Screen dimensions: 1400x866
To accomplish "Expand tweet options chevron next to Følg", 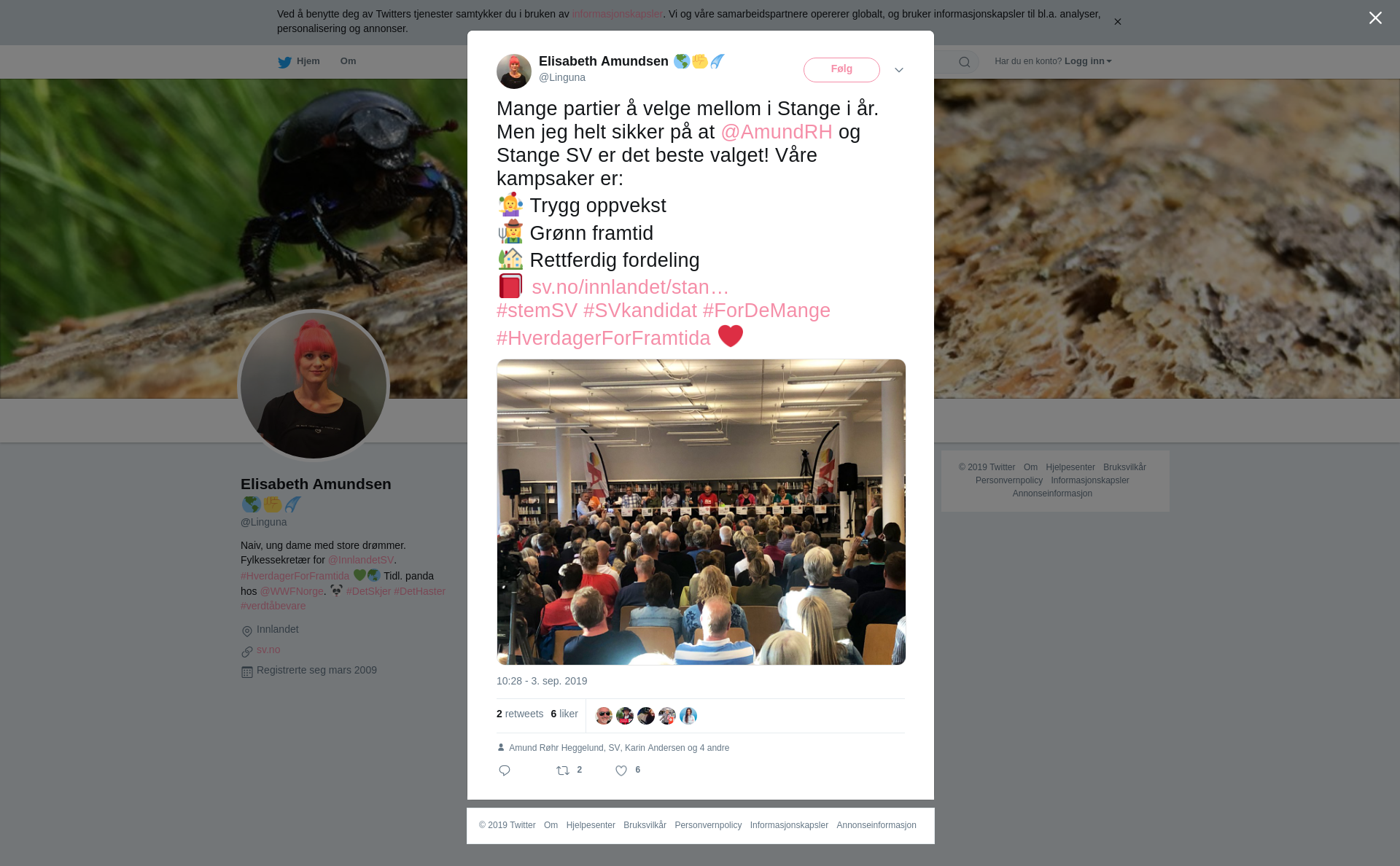I will [899, 70].
